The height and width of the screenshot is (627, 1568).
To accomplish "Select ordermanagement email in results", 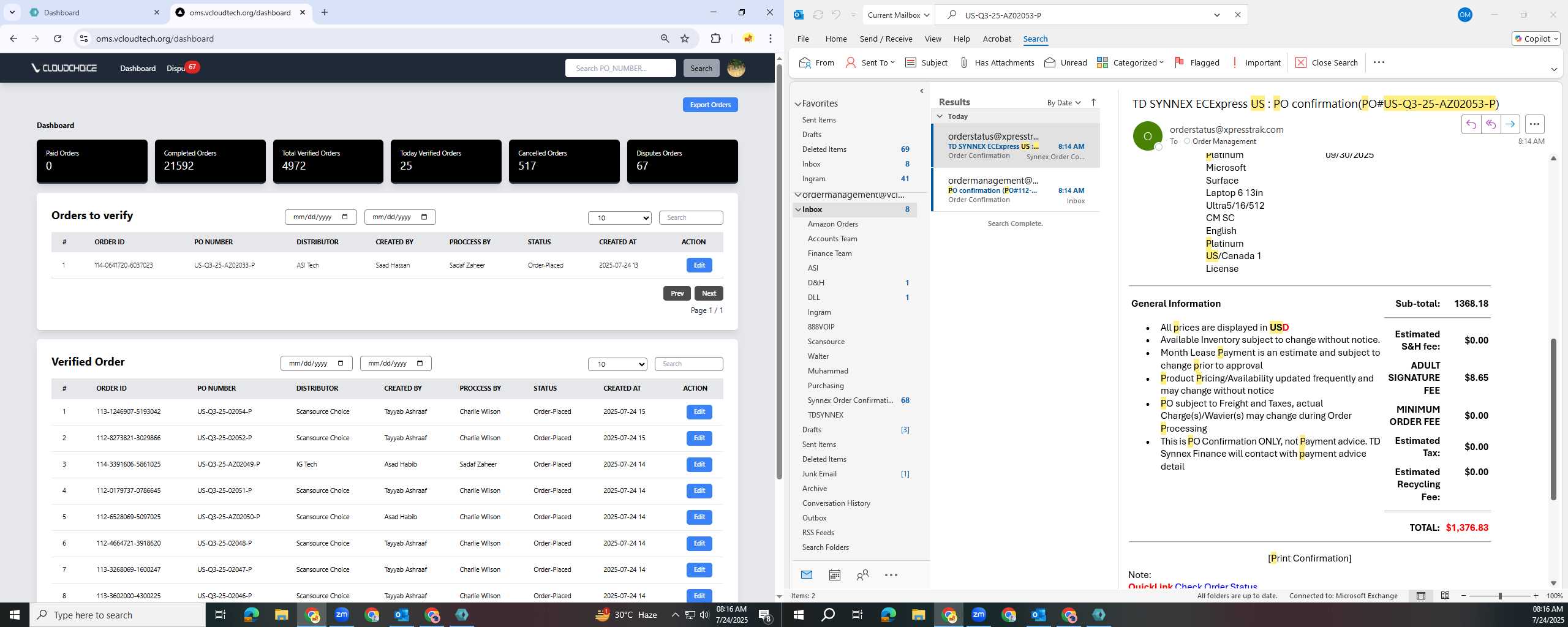I will (x=1016, y=190).
